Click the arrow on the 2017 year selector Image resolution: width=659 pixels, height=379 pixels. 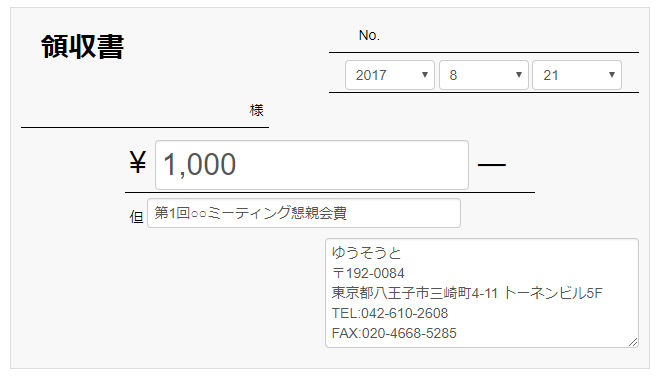[424, 75]
